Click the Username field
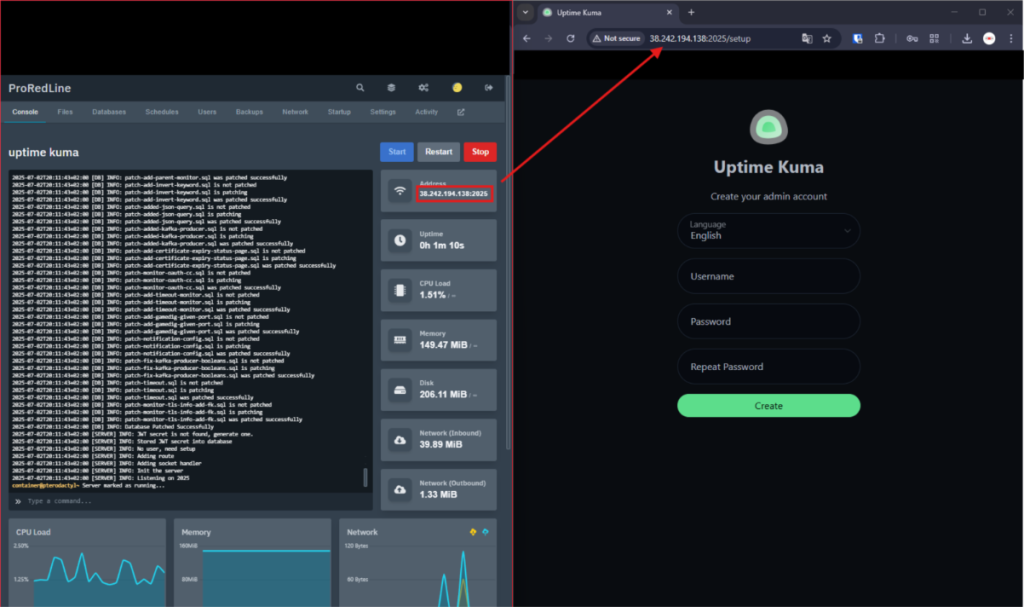The height and width of the screenshot is (607, 1024). tap(769, 276)
